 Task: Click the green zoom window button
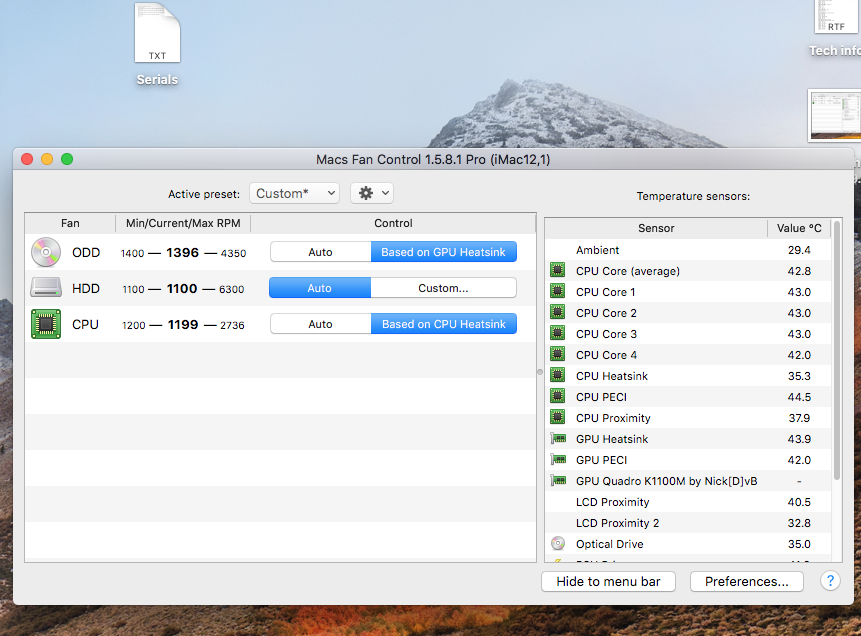click(x=67, y=159)
